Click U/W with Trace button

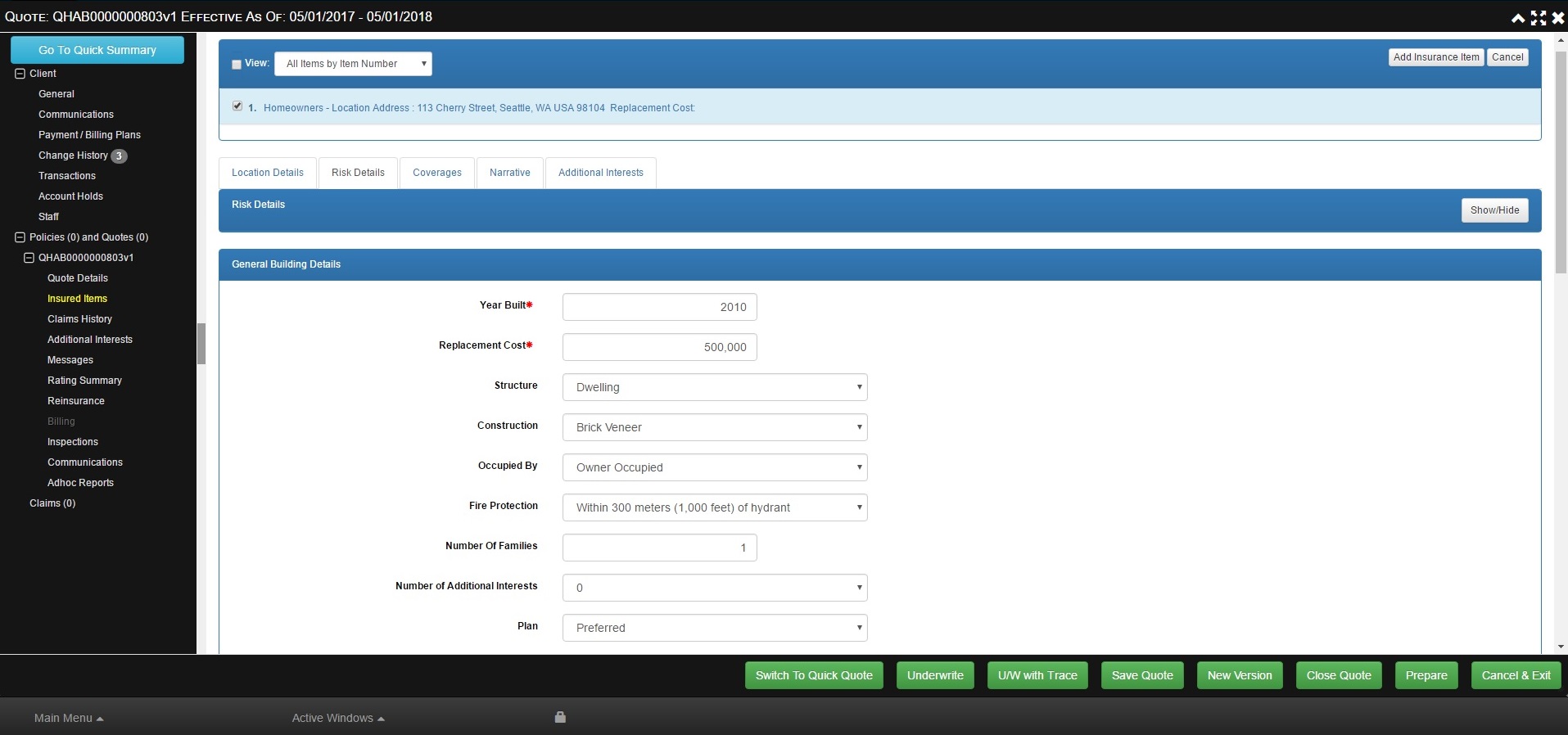pyautogui.click(x=1037, y=675)
